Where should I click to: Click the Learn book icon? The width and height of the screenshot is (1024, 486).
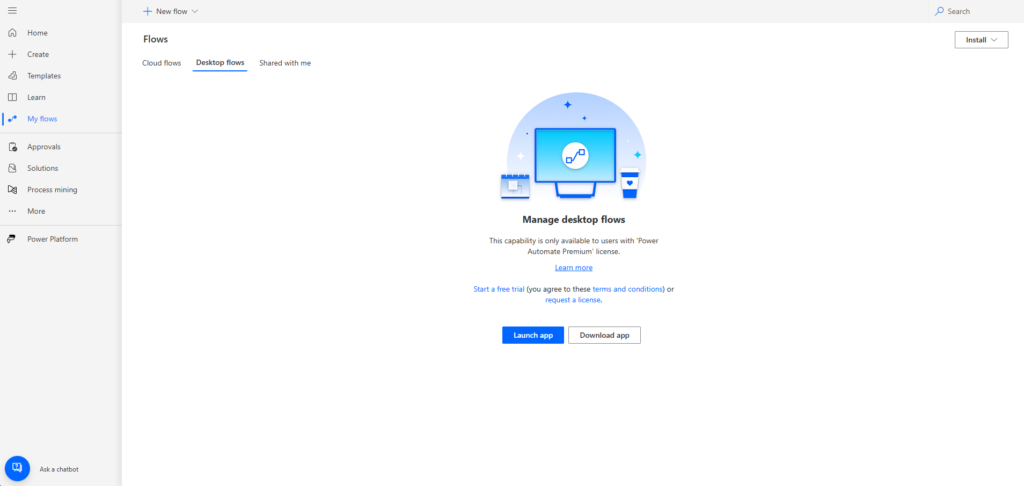[12, 97]
